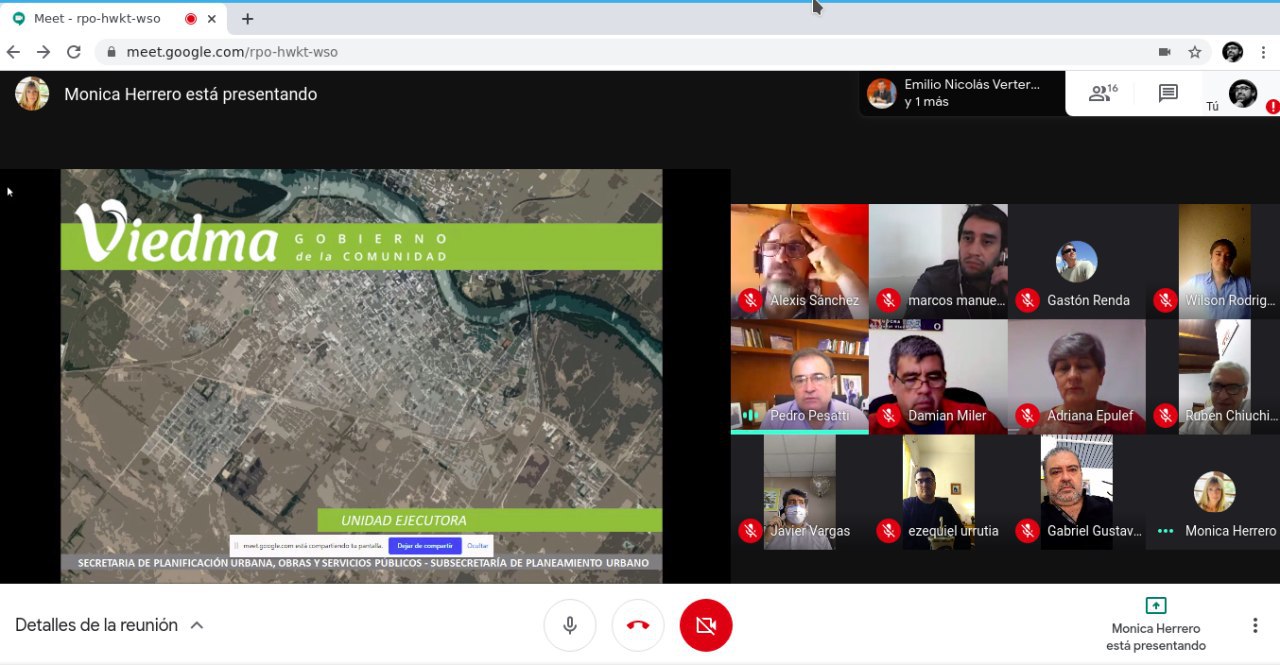This screenshot has width=1280, height=665.
Task: Expand Detalles de la reunión
Action: click(x=110, y=625)
